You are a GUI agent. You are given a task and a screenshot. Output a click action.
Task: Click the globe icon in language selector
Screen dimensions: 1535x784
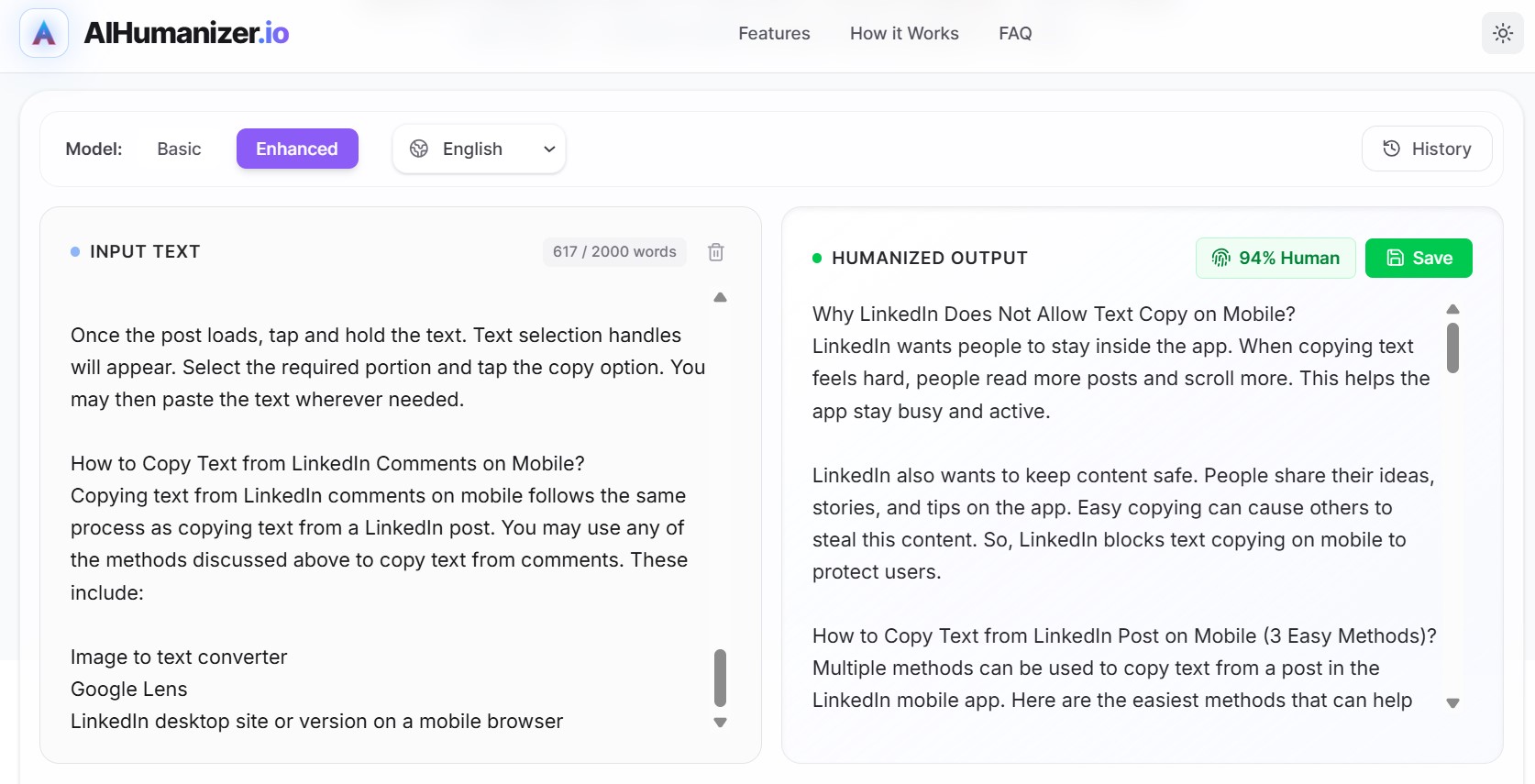(x=419, y=149)
